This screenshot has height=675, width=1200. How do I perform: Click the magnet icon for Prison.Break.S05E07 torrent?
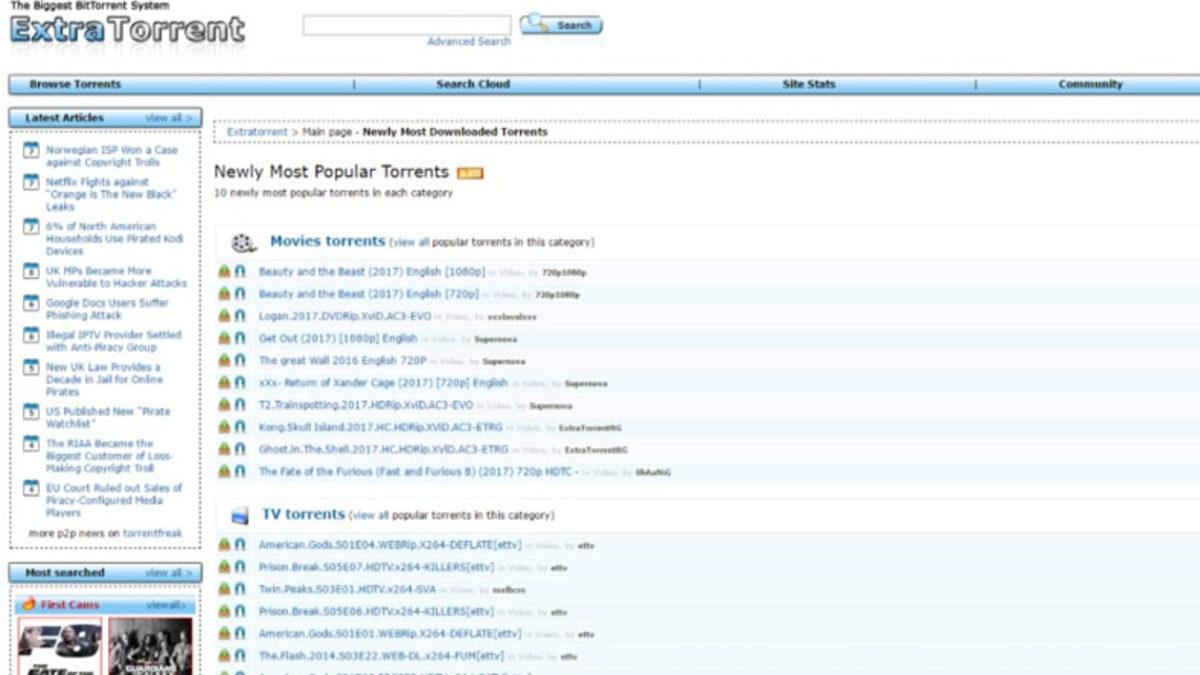pos(240,567)
